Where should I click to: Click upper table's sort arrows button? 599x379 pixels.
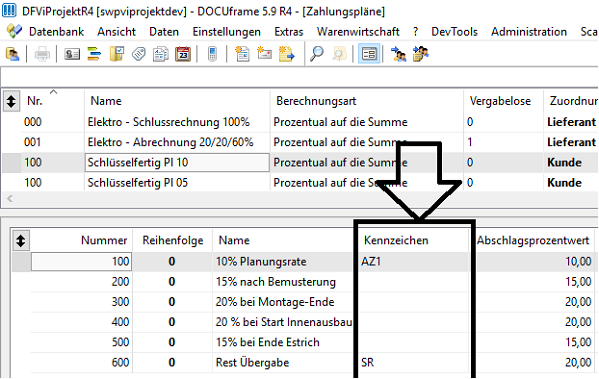(x=11, y=101)
